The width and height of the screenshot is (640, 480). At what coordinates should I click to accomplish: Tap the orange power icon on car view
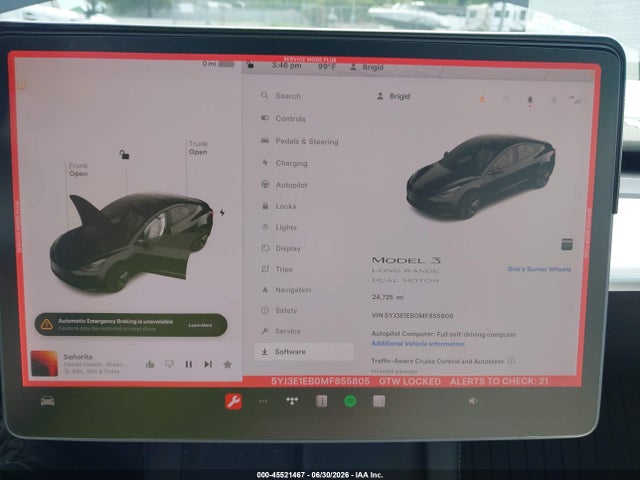coord(22,85)
